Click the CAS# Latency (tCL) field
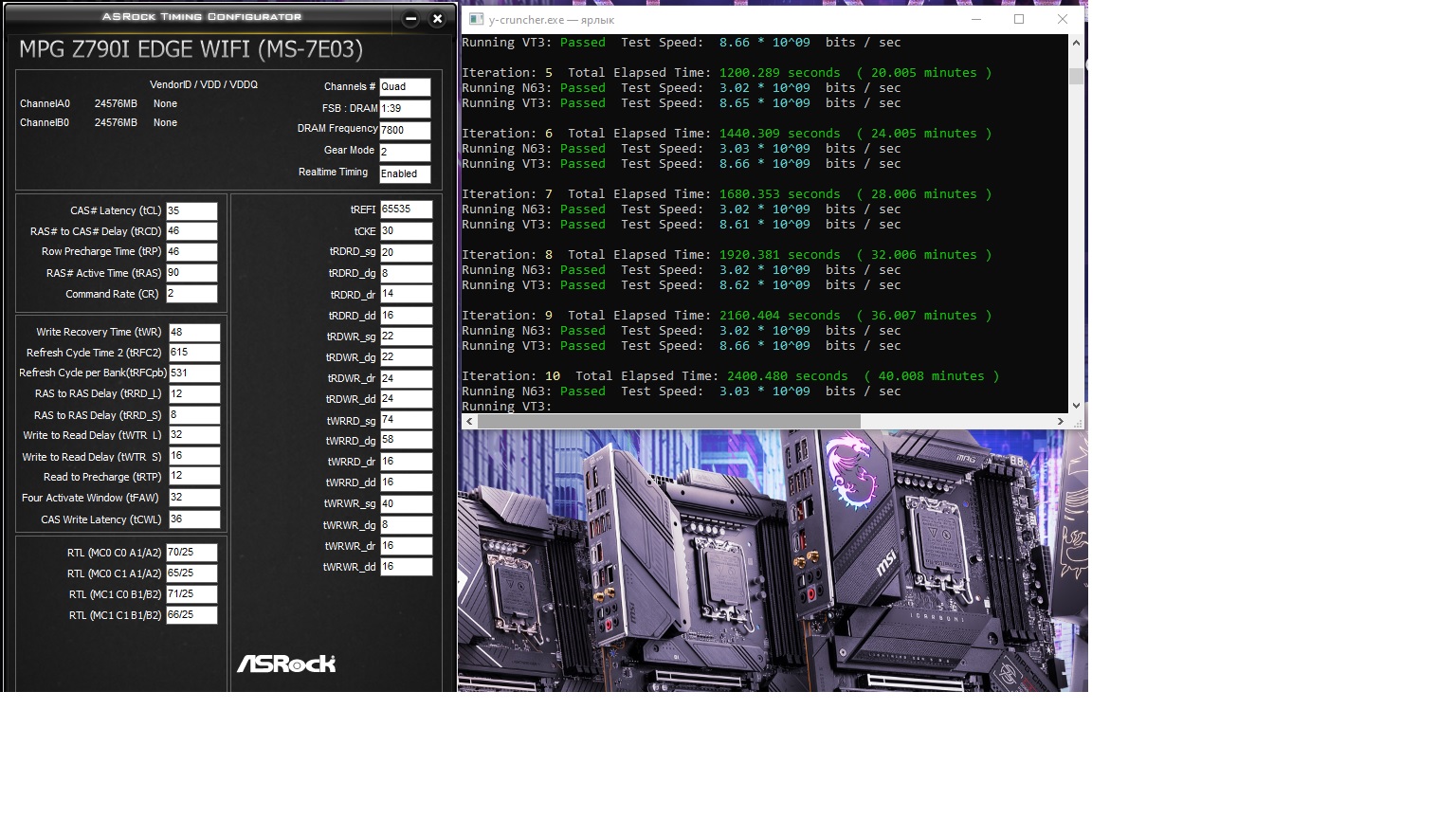 [x=191, y=211]
